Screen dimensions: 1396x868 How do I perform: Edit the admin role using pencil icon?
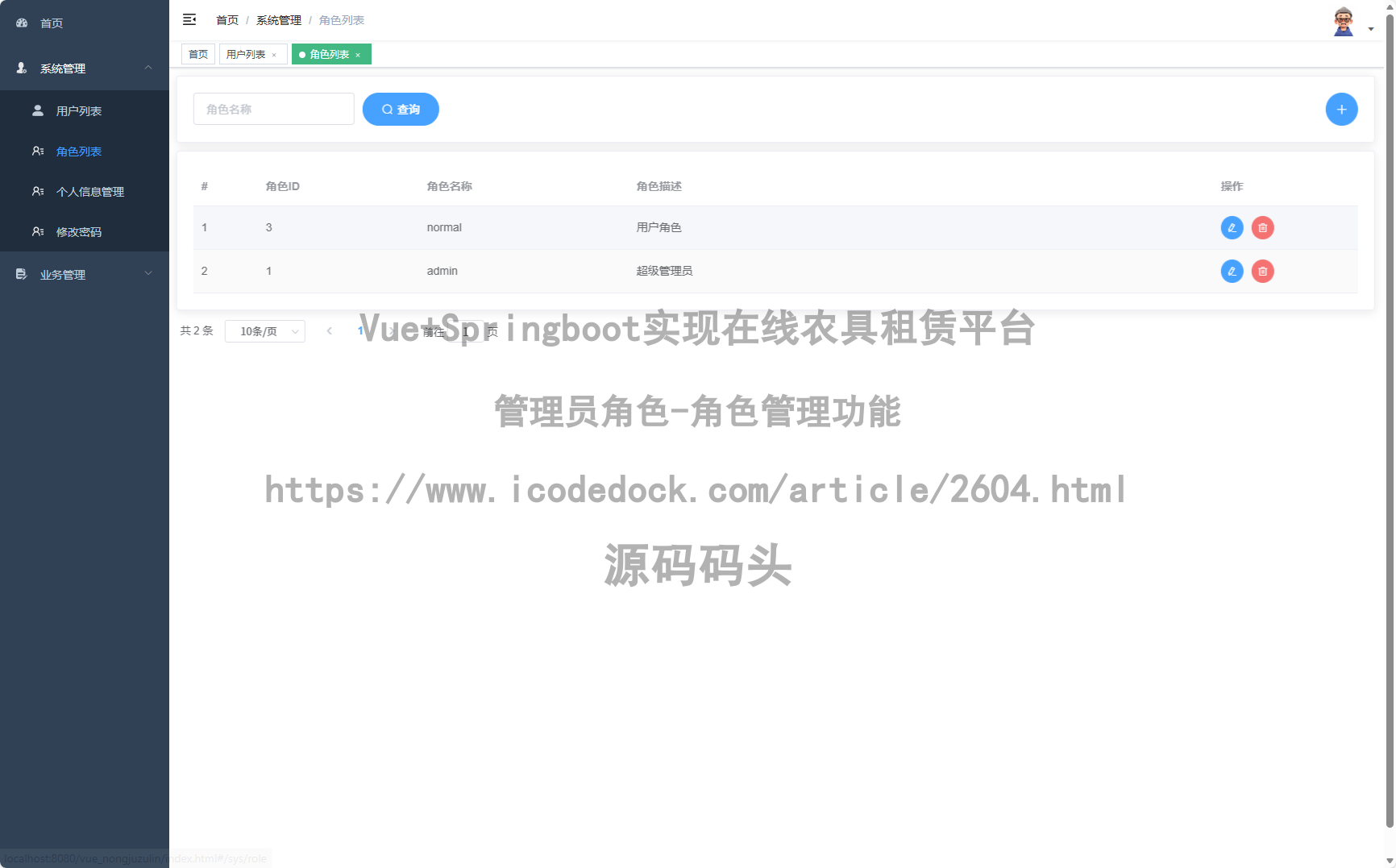click(1232, 271)
